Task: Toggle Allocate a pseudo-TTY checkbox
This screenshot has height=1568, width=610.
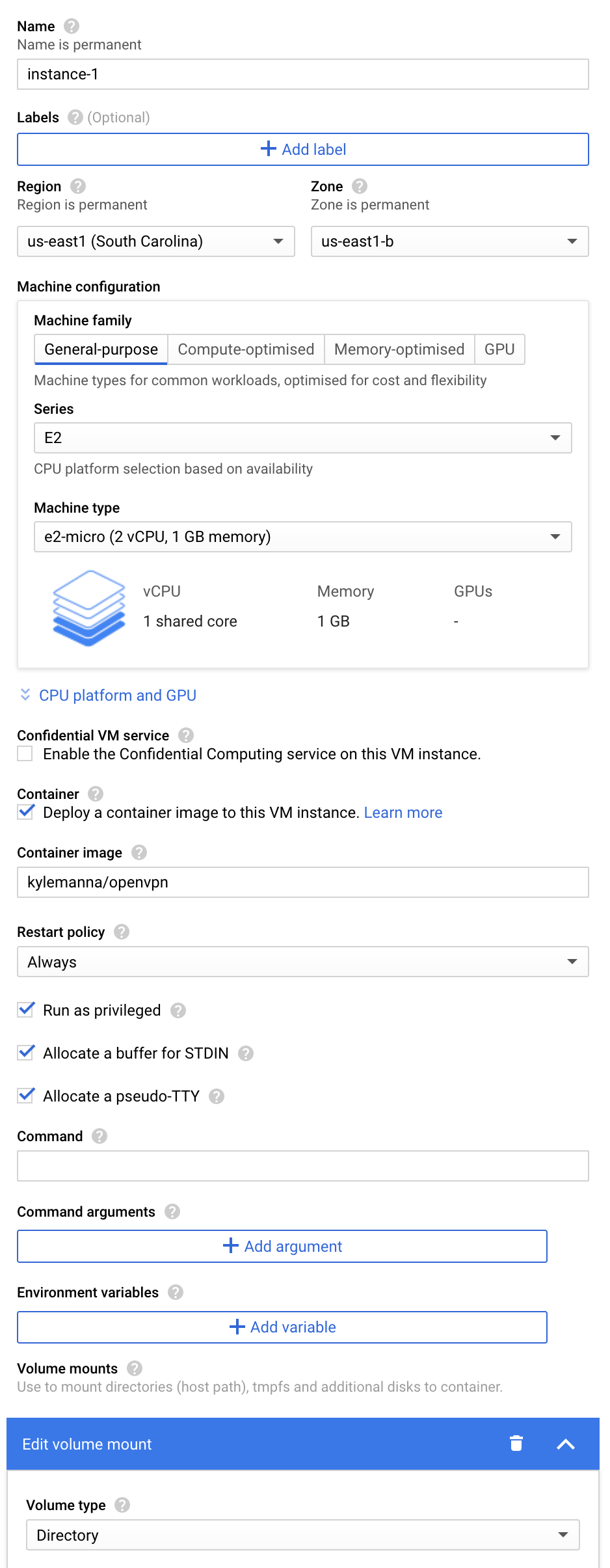Action: 26,1096
